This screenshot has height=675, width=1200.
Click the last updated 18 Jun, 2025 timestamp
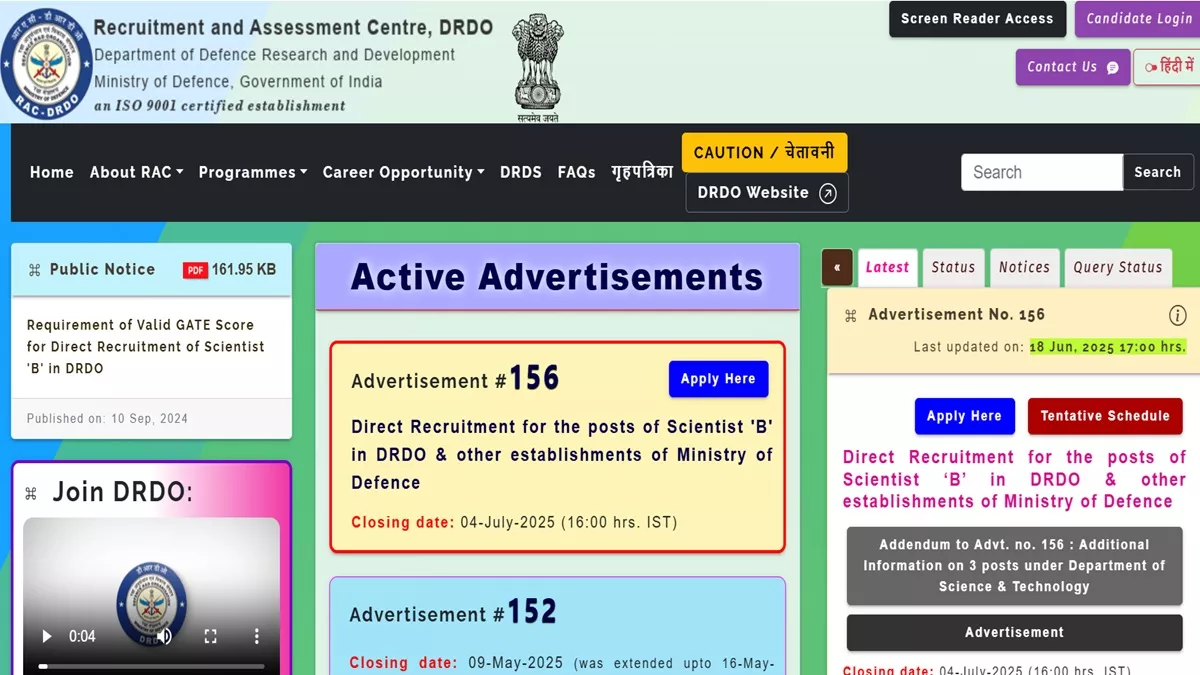point(1108,347)
